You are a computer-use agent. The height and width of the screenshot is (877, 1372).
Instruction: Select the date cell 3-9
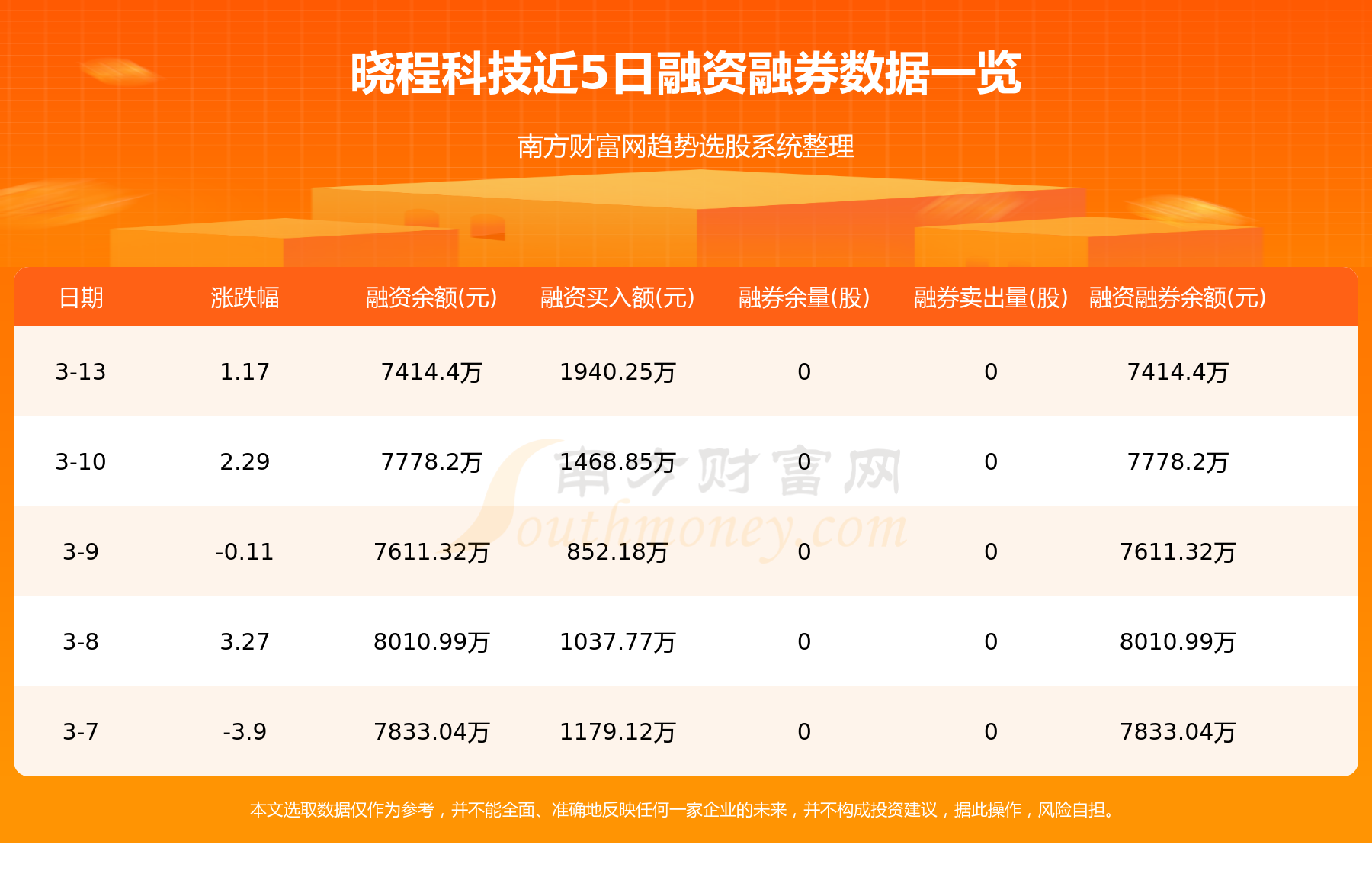point(81,551)
